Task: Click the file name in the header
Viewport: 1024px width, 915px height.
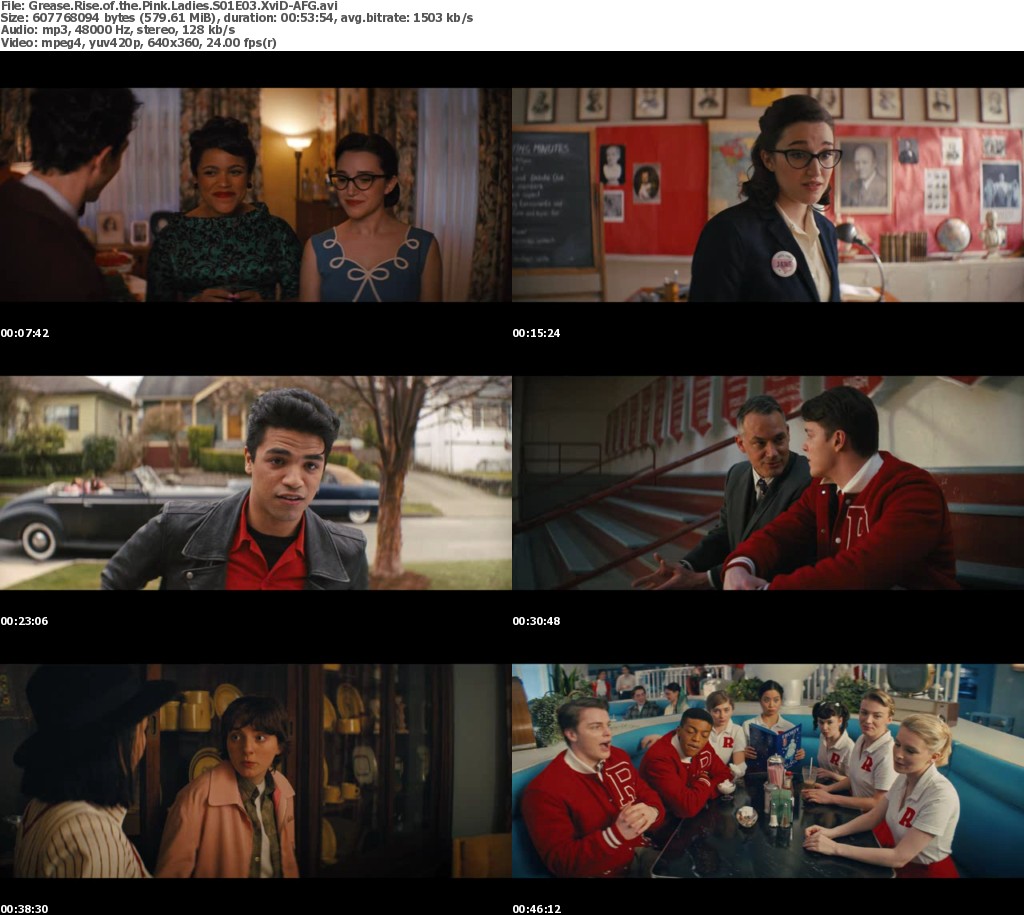Action: click(x=169, y=5)
